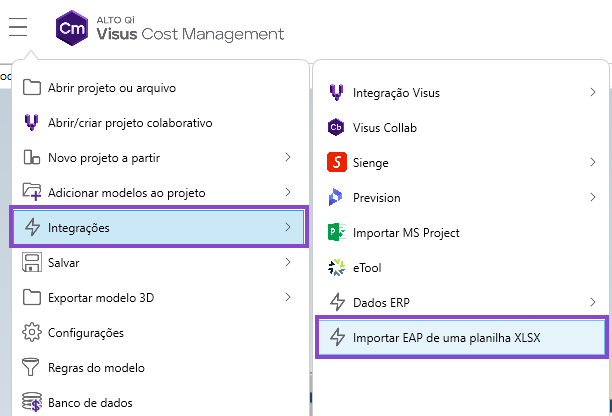Expand the Salvar submenu chevron
The image size is (612, 416).
pos(287,262)
